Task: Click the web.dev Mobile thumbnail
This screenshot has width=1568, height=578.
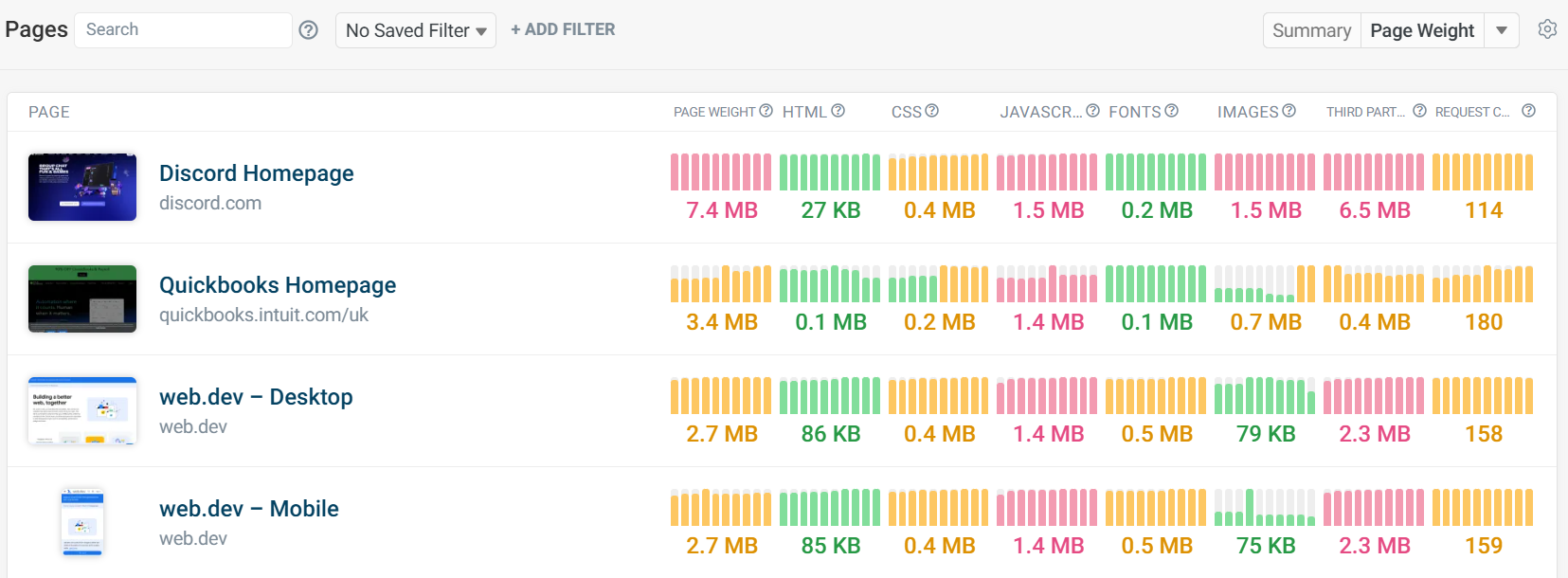Action: [82, 522]
